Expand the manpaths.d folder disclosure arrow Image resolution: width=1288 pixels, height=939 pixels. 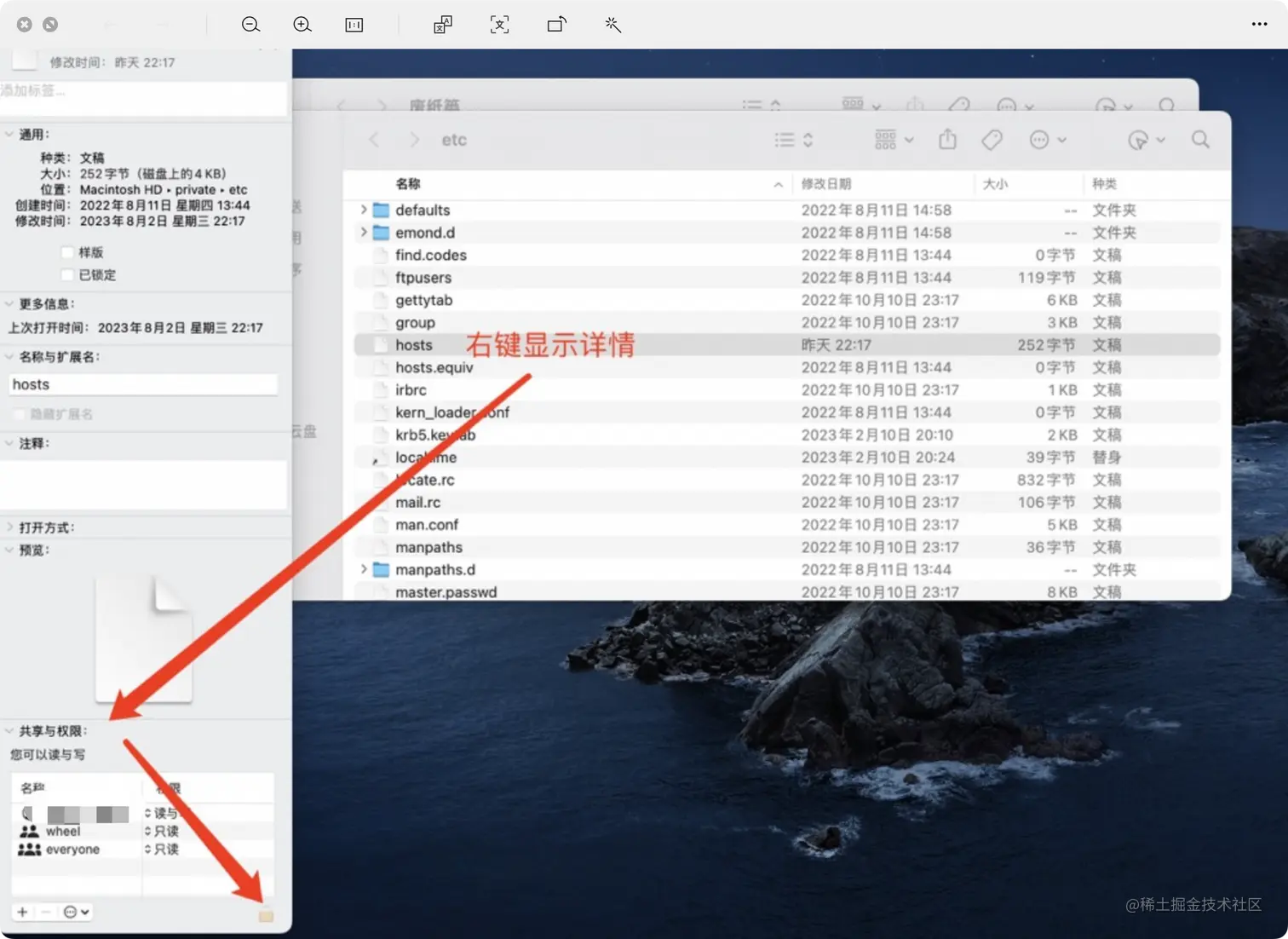pyautogui.click(x=364, y=569)
